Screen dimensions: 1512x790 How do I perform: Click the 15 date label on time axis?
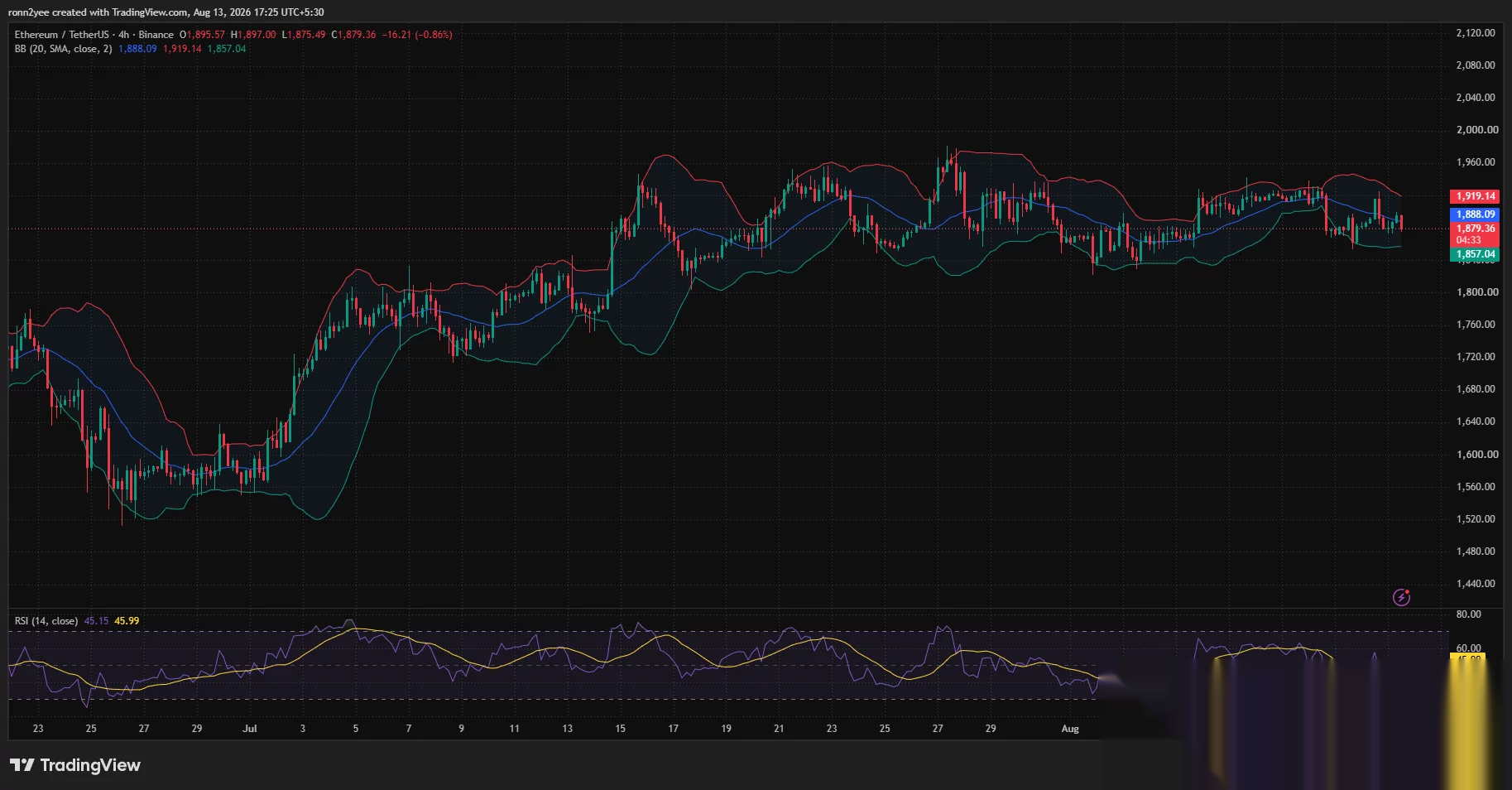[621, 729]
